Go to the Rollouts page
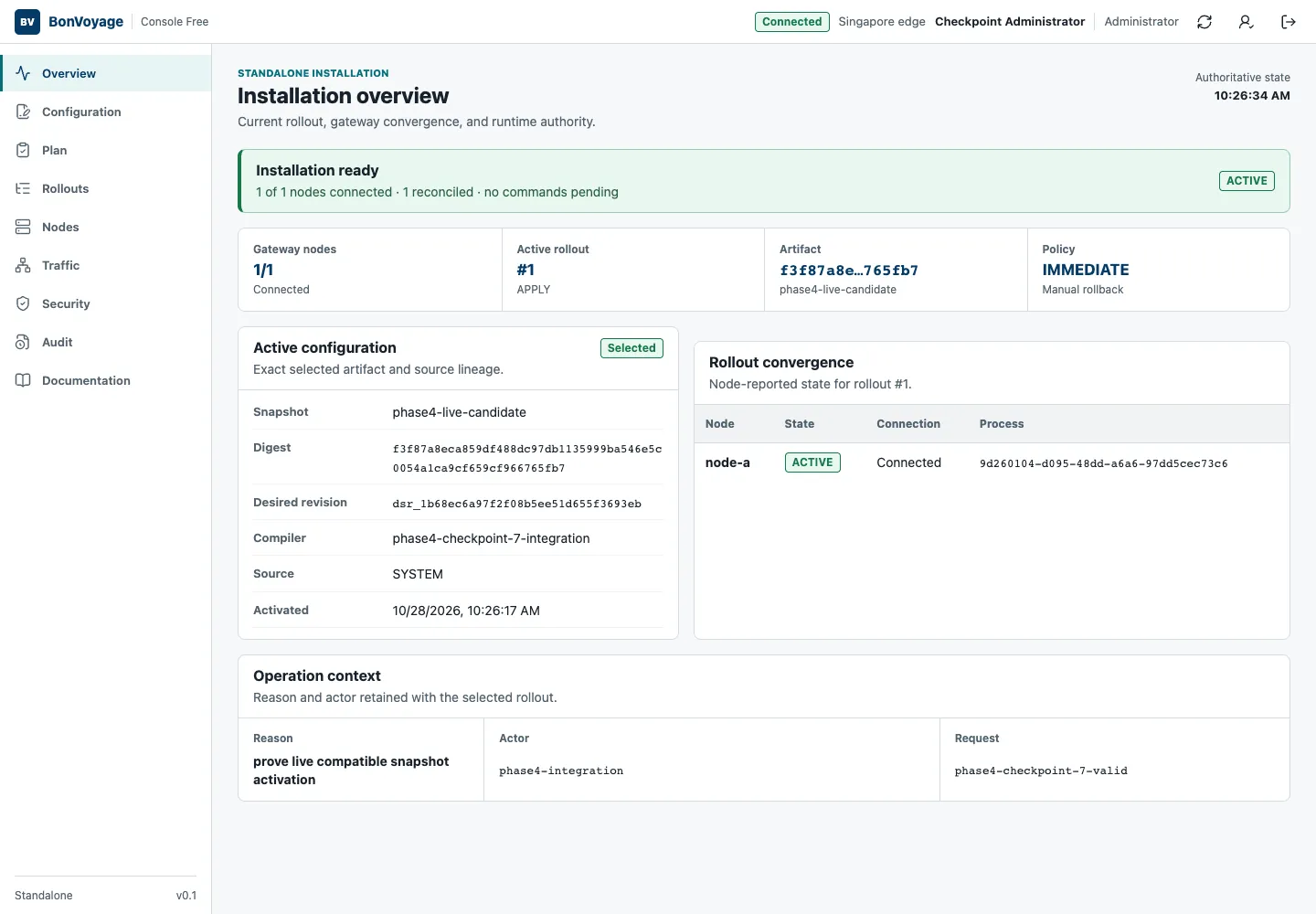The height and width of the screenshot is (914, 1316). pos(105,188)
